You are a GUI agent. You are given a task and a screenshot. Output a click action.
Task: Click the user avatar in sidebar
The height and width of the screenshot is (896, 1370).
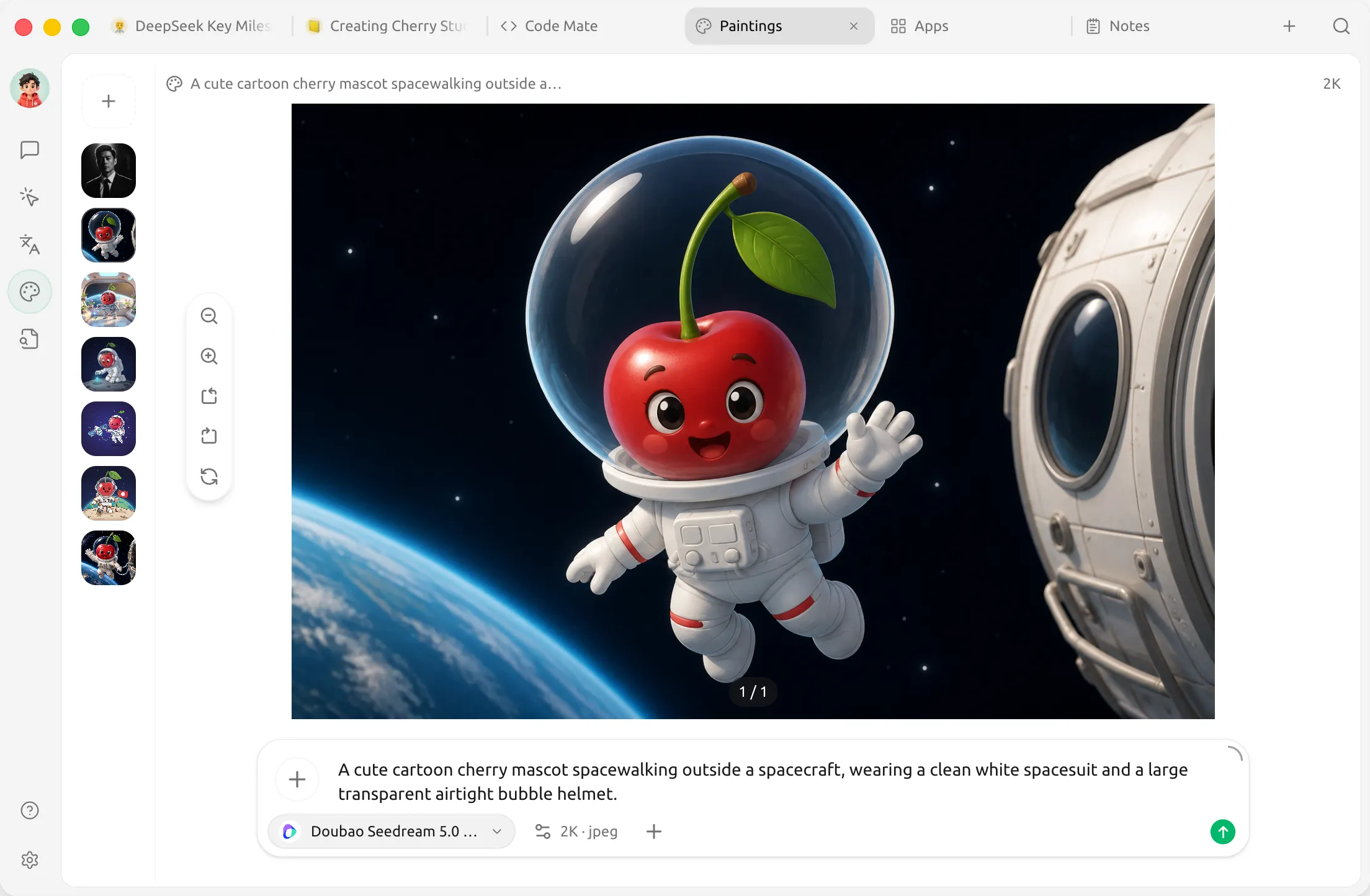pos(29,88)
